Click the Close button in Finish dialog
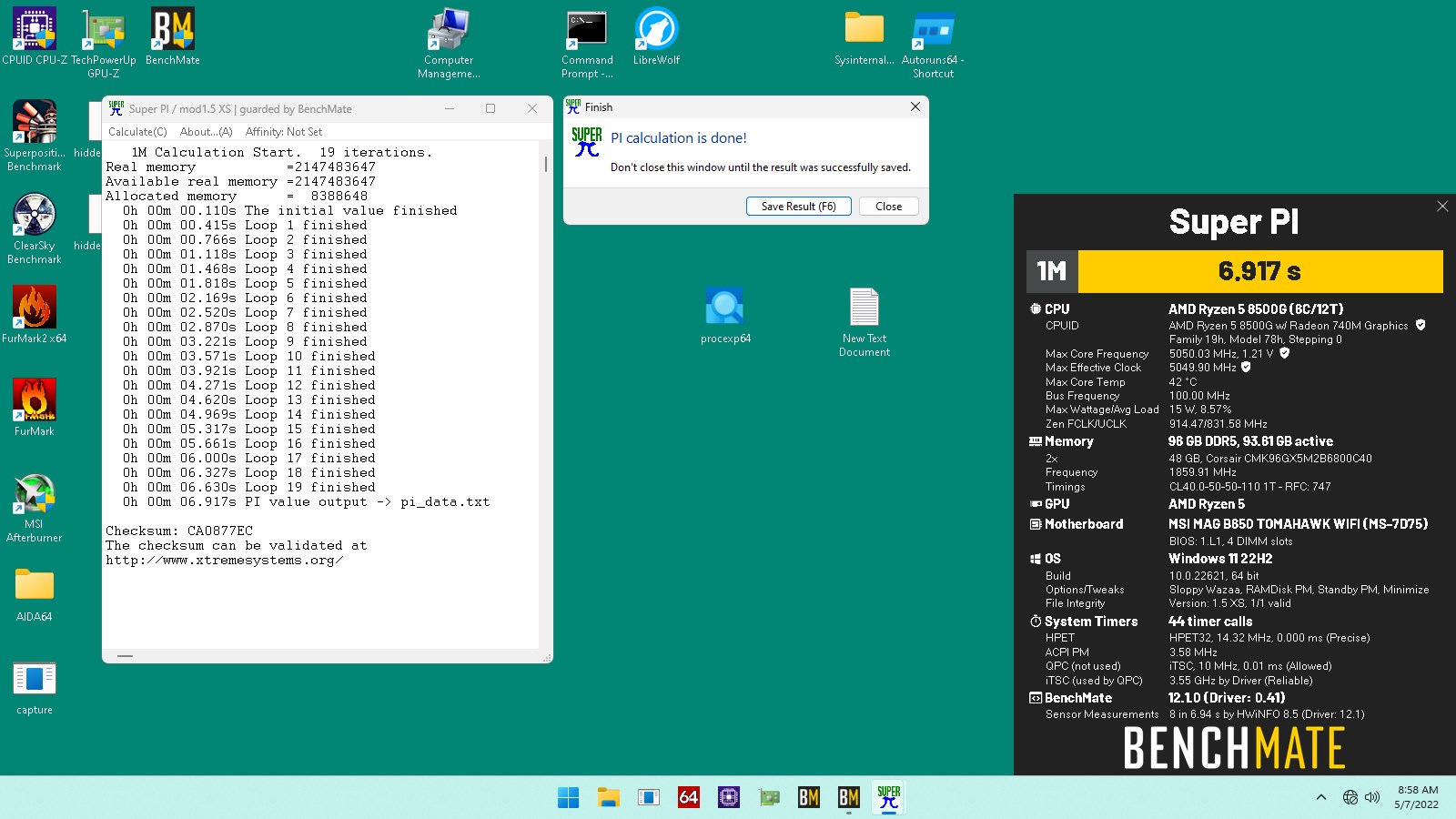The height and width of the screenshot is (819, 1456). (x=888, y=207)
